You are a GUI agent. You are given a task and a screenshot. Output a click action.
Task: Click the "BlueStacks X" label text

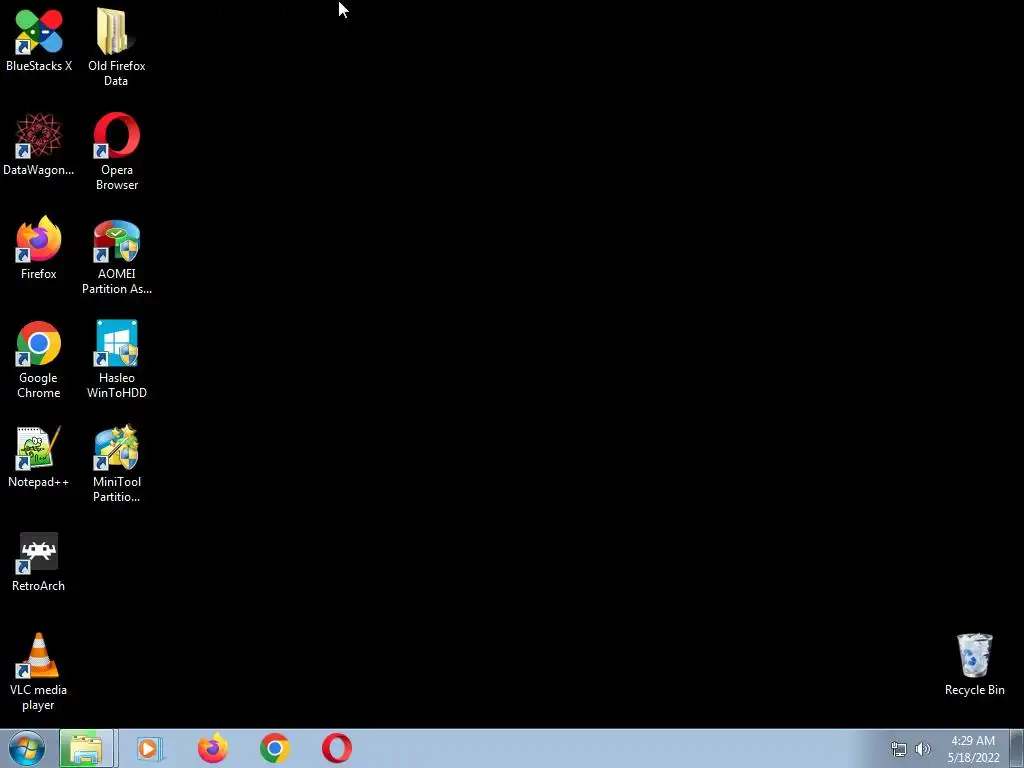(39, 66)
